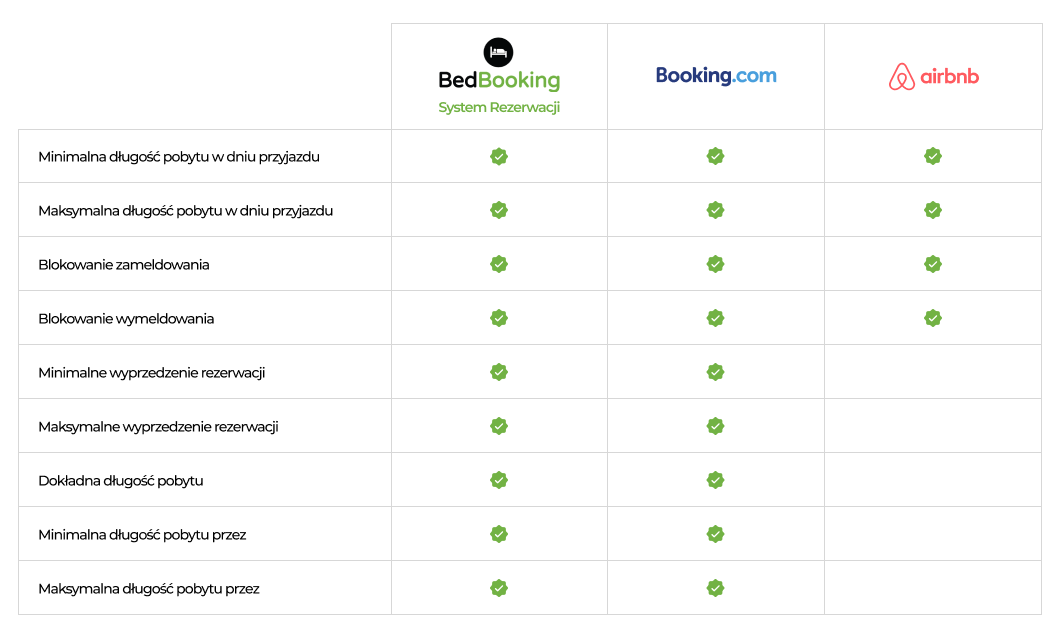This screenshot has width=1061, height=639.
Task: Click Airbnb checkmark for Blokowanie wymeldowania
Action: (x=933, y=318)
